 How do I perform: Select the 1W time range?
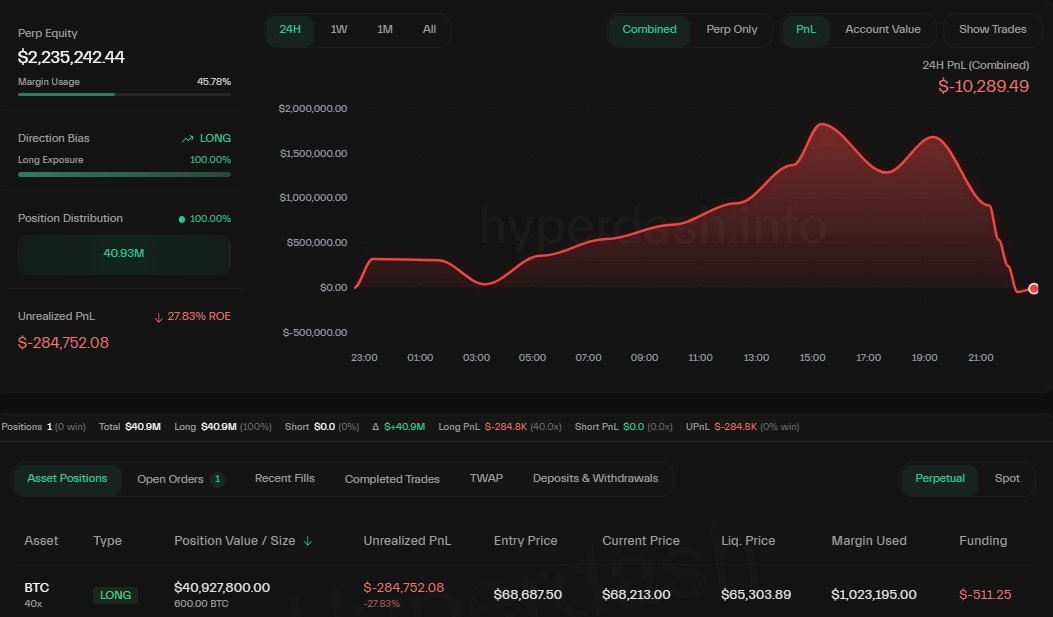(339, 29)
